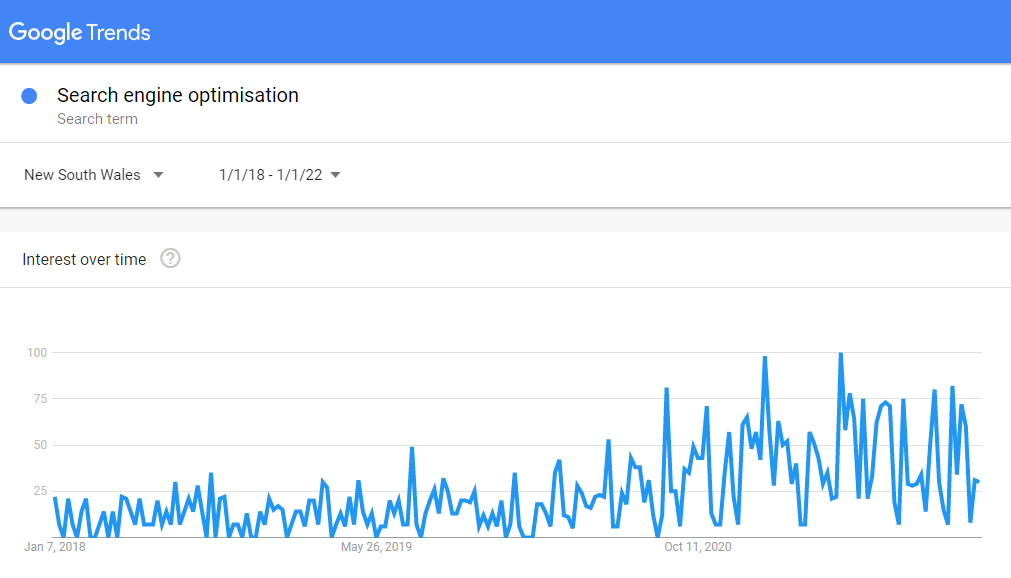Open the 1/1/18 - 1/1/22 date range dropdown
1011x578 pixels.
point(280,175)
